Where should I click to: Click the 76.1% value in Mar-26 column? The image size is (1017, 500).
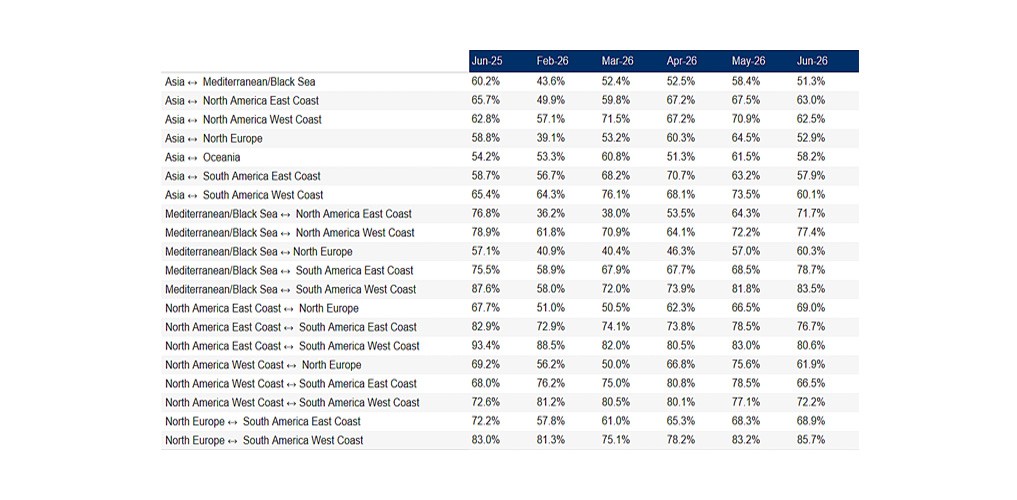coord(616,195)
